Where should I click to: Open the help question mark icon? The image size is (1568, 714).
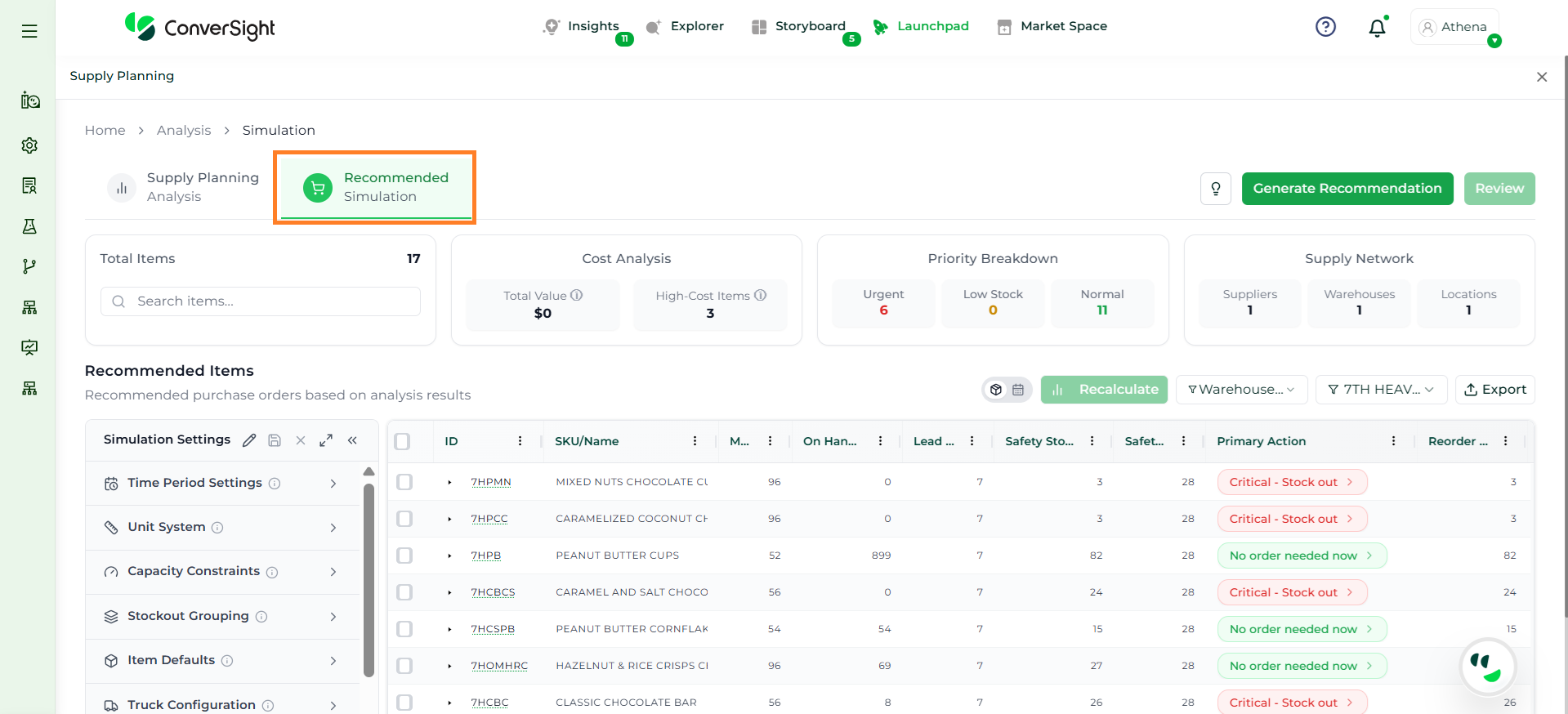pyautogui.click(x=1325, y=27)
